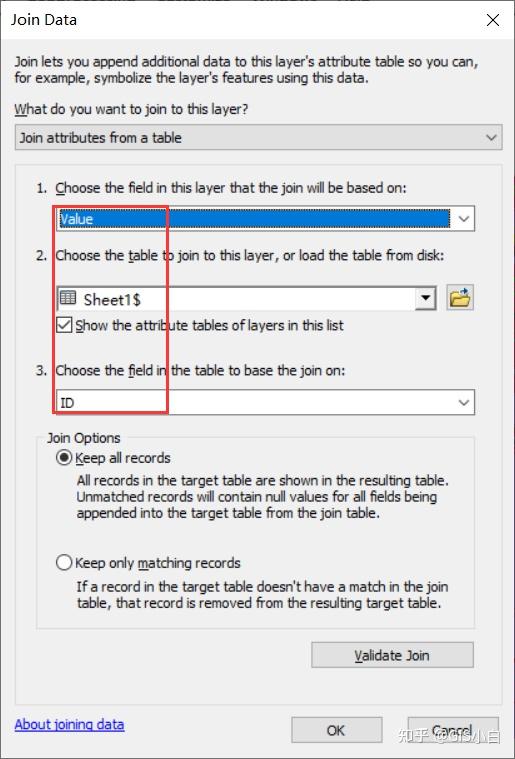The height and width of the screenshot is (759, 515).
Task: Click the Join Options group label
Action: pyautogui.click(x=83, y=438)
